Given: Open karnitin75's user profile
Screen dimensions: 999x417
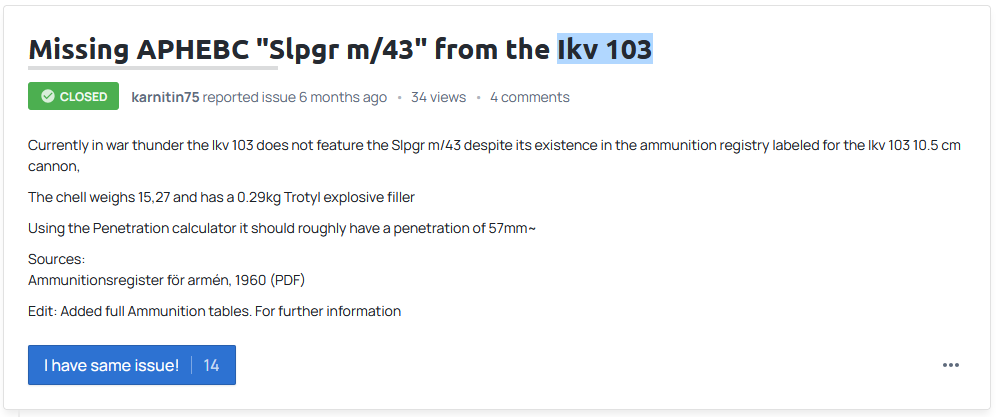Looking at the screenshot, I should click(x=165, y=97).
